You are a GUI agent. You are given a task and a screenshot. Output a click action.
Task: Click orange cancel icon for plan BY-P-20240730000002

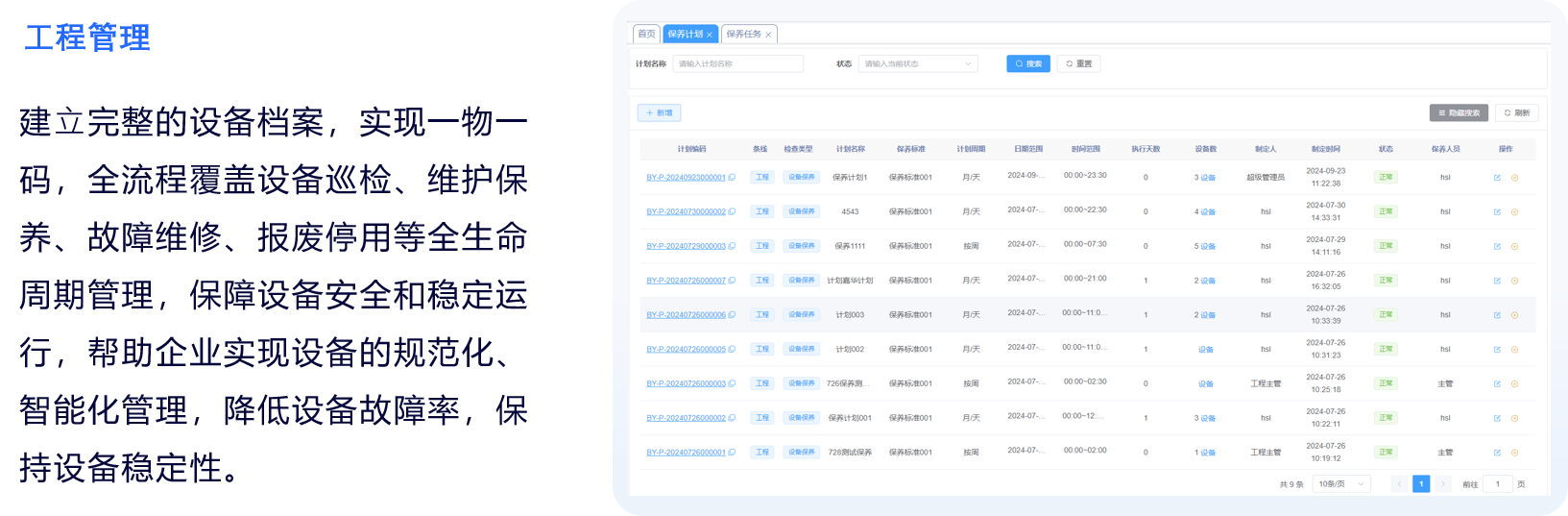tap(1514, 212)
